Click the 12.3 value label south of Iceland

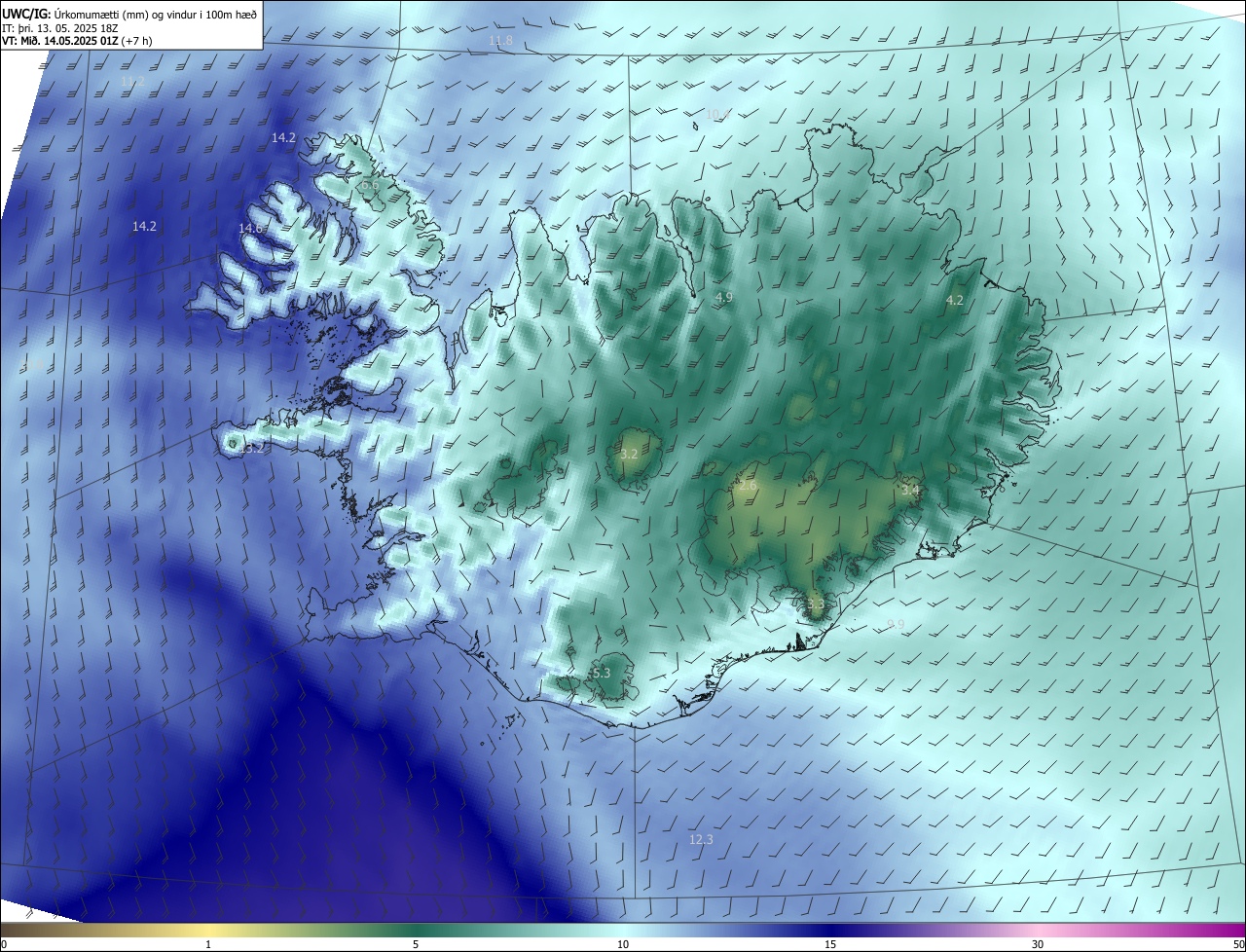click(701, 840)
